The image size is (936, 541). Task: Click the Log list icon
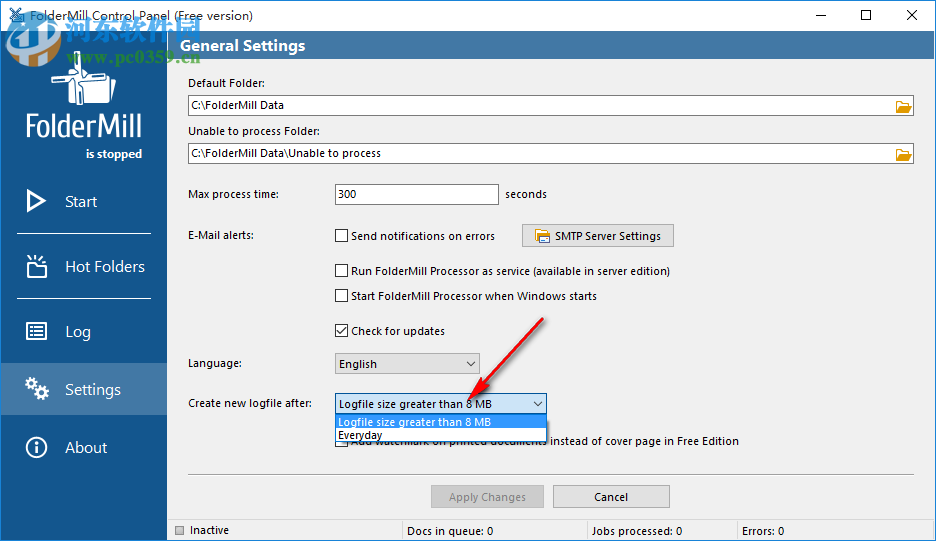36,332
